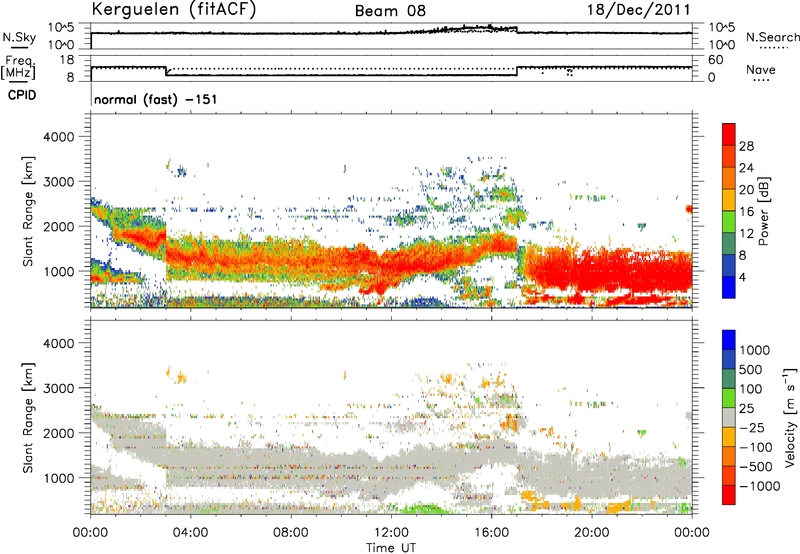Click the '20:00' time tick label
This screenshot has height=554, width=800.
pos(591,533)
